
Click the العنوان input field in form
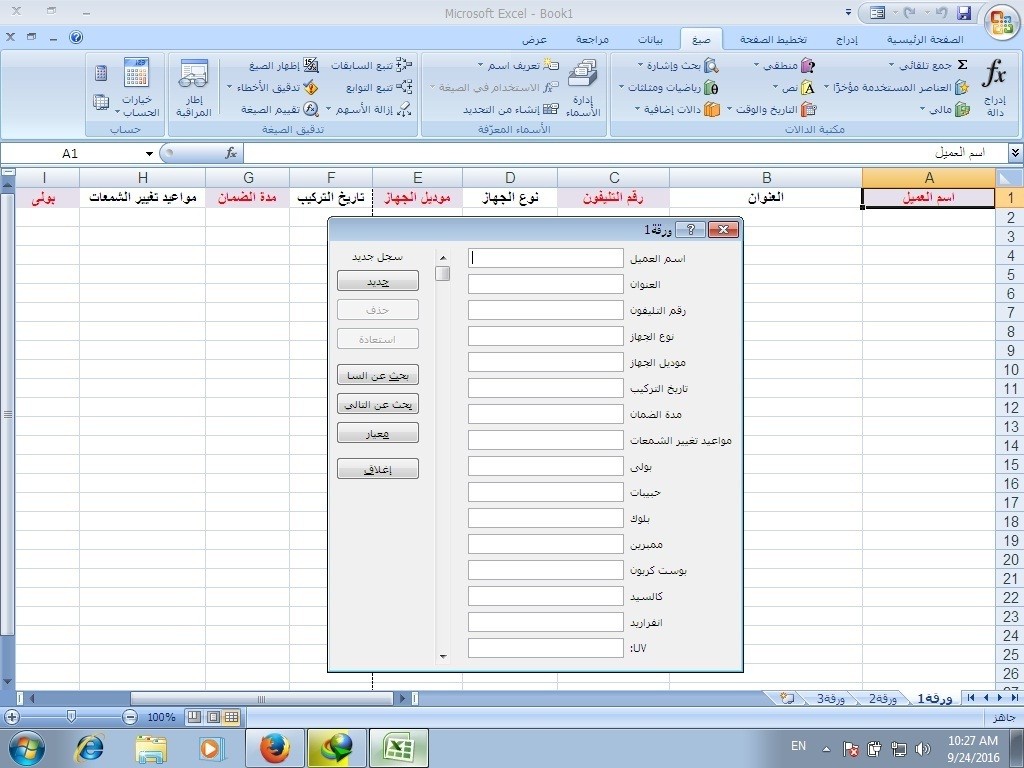(545, 284)
